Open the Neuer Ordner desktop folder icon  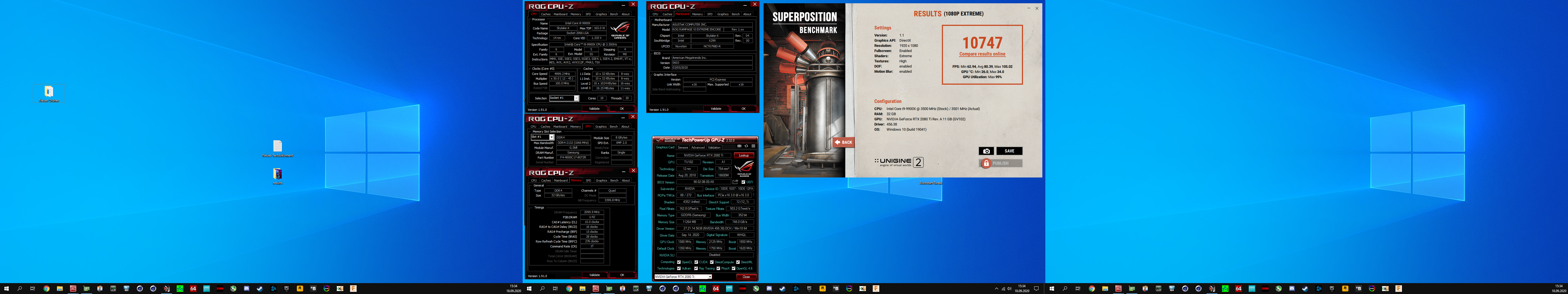49,93
